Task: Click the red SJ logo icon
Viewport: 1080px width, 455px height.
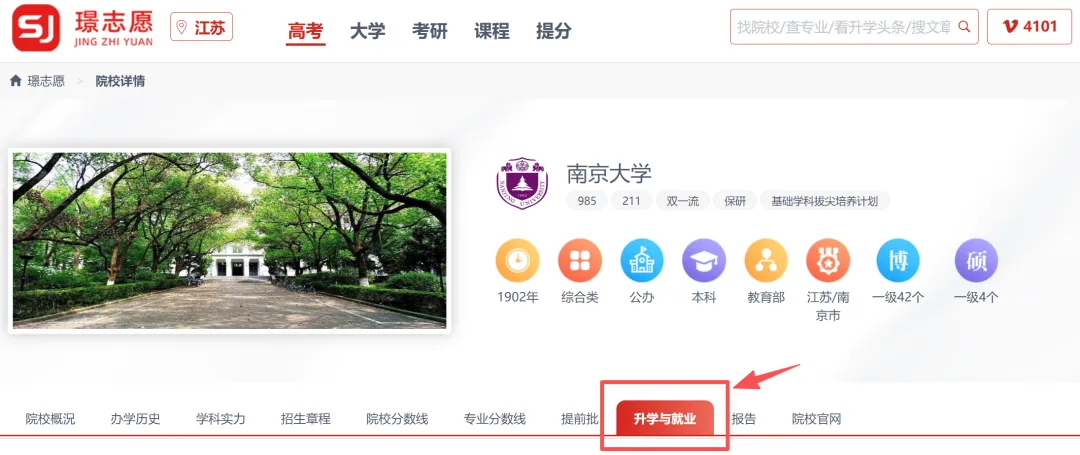Action: tap(36, 28)
